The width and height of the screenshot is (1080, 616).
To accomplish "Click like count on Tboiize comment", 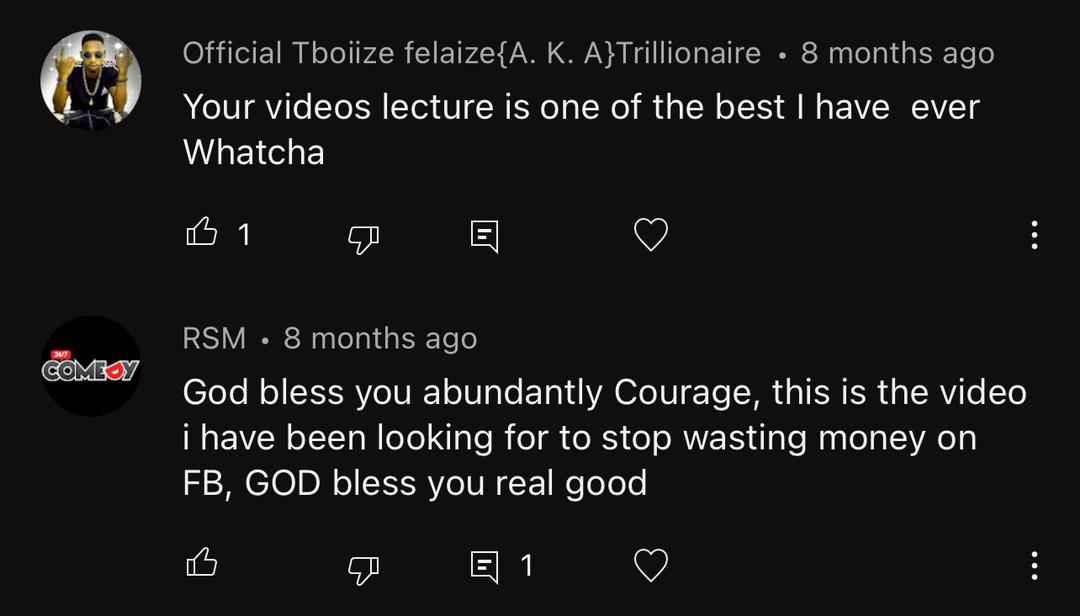I will tap(243, 235).
